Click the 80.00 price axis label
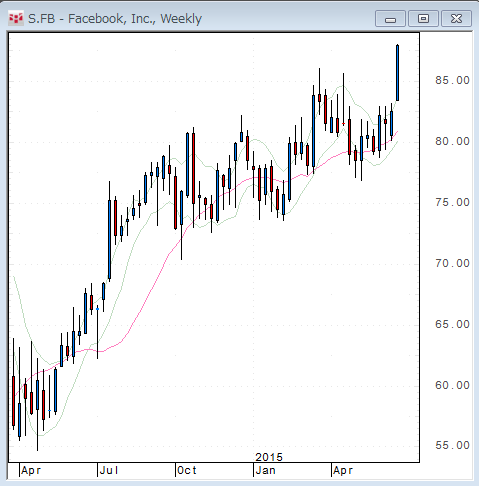This screenshot has height=486, width=479. pyautogui.click(x=452, y=141)
